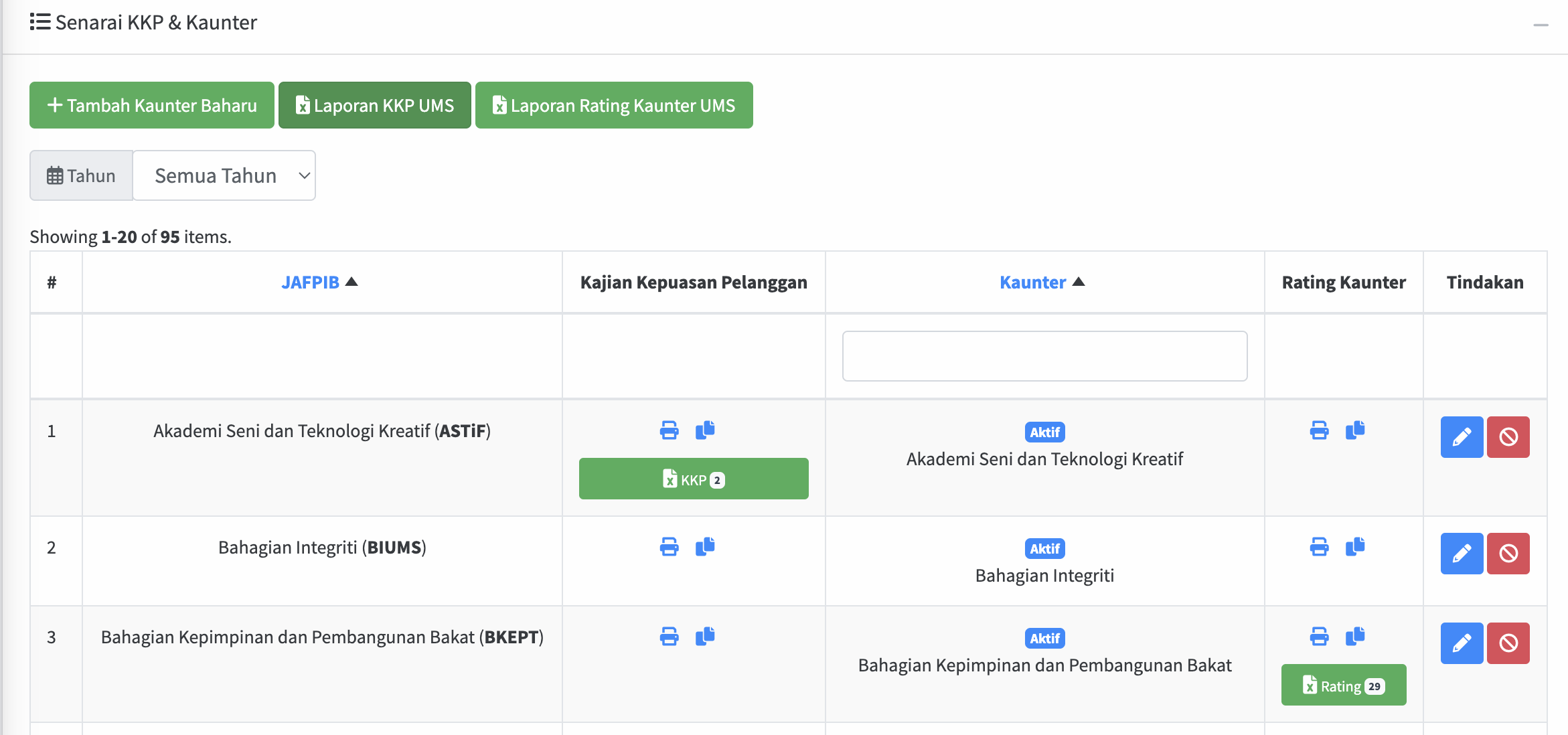Open the Semua Tahun year dropdown

[x=224, y=175]
